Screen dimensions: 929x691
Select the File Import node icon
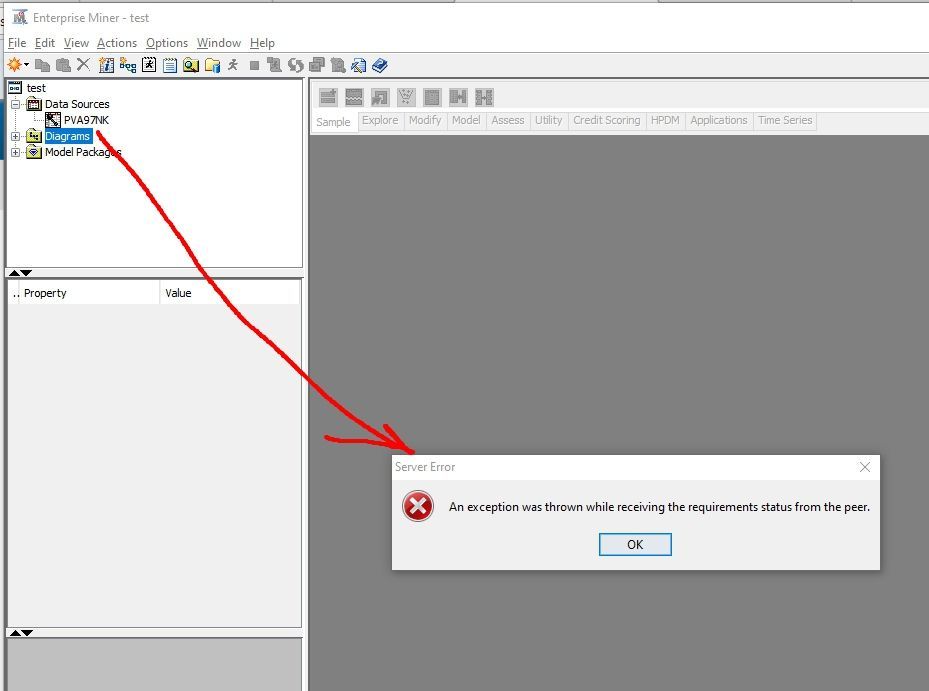click(x=380, y=97)
